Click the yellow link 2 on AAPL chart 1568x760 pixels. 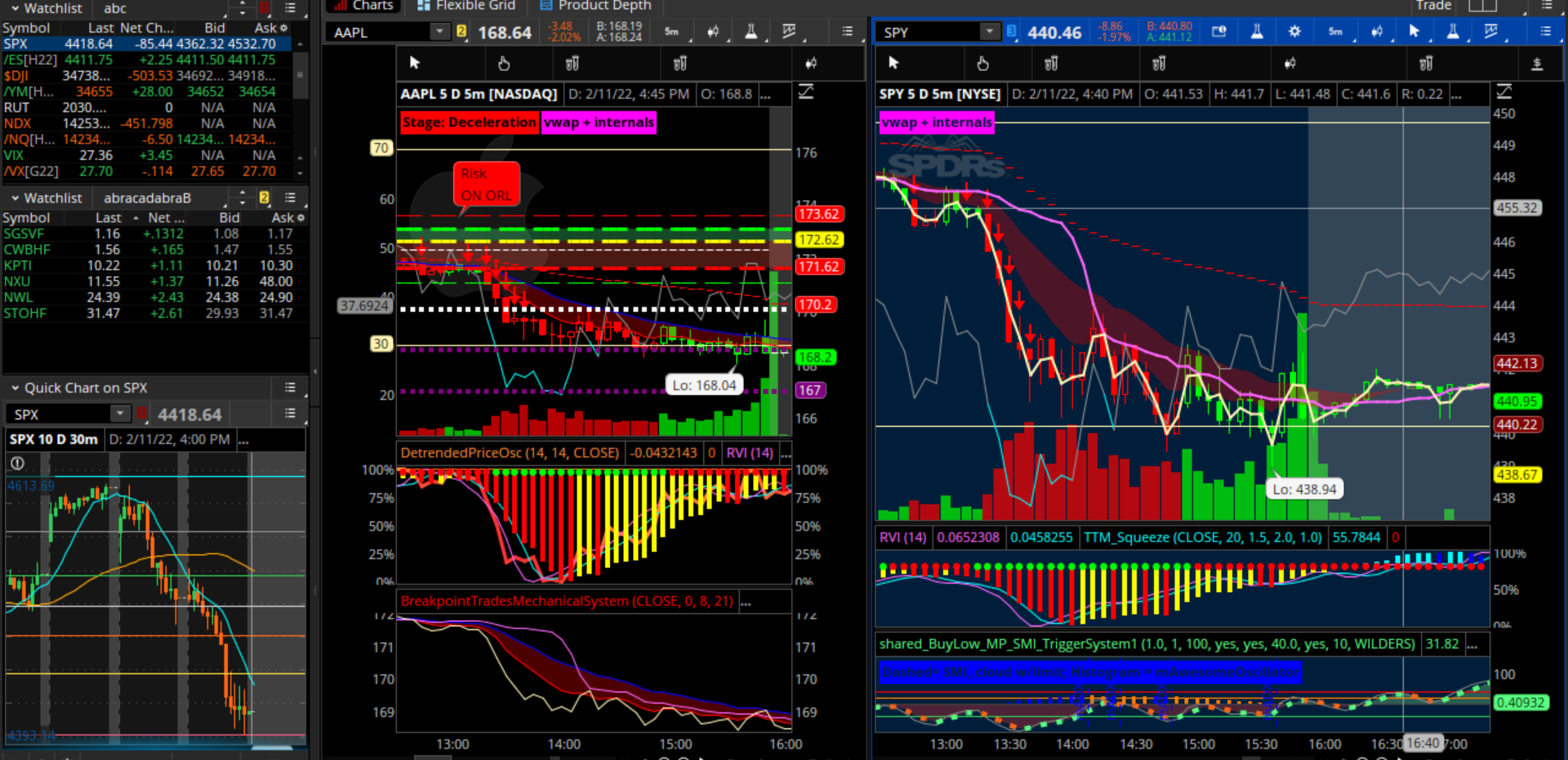[x=461, y=32]
